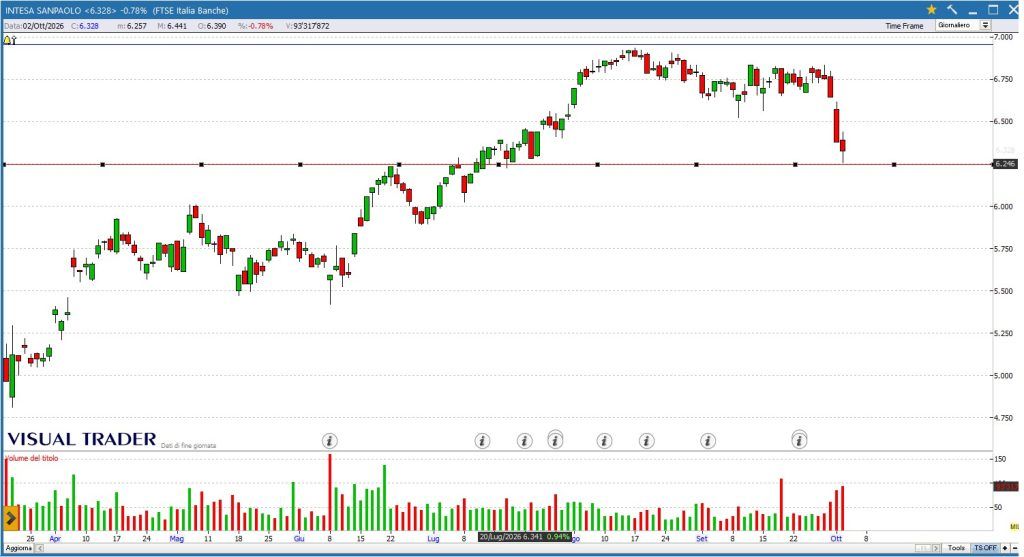This screenshot has height=557, width=1024.
Task: Open the Time Frame Giornaliero dropdown
Action: [962, 25]
